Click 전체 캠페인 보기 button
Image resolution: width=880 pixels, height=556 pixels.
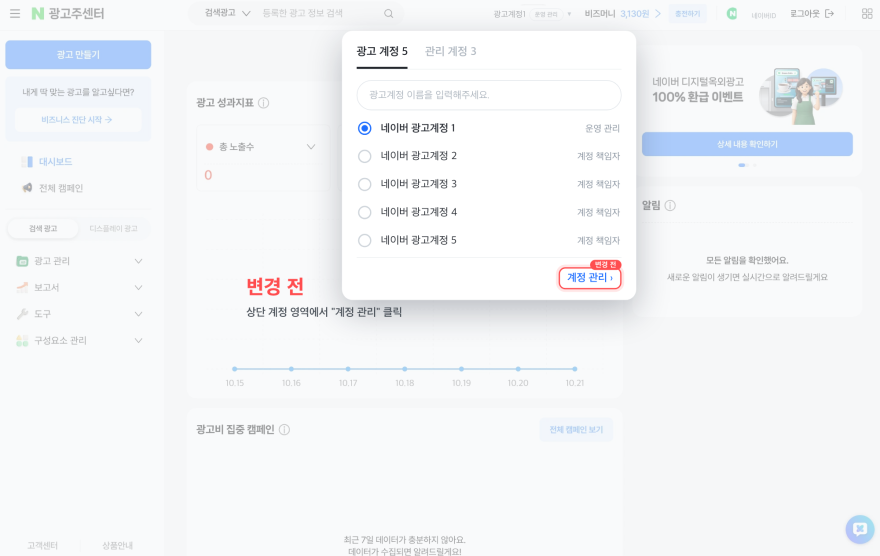pos(576,430)
